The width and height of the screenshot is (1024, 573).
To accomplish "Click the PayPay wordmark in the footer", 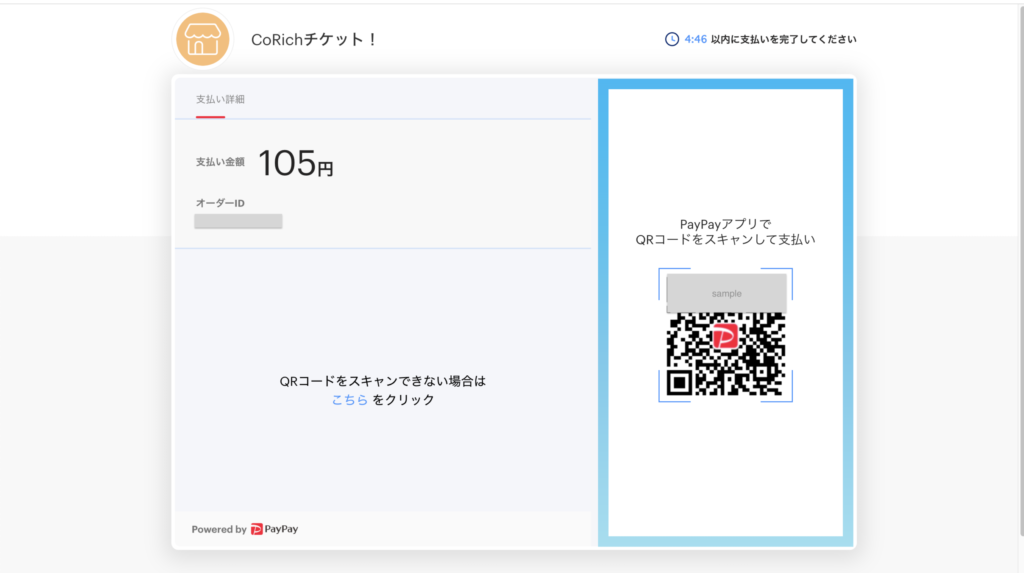I will coord(281,529).
